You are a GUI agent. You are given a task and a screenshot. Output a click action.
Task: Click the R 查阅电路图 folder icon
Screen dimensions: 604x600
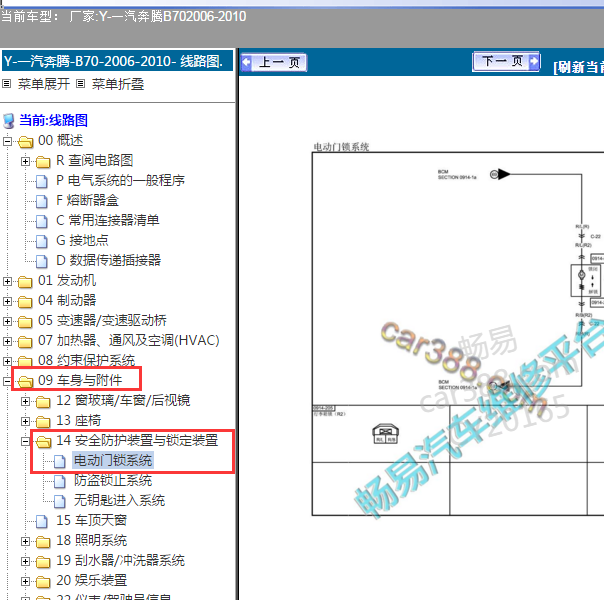[43, 162]
